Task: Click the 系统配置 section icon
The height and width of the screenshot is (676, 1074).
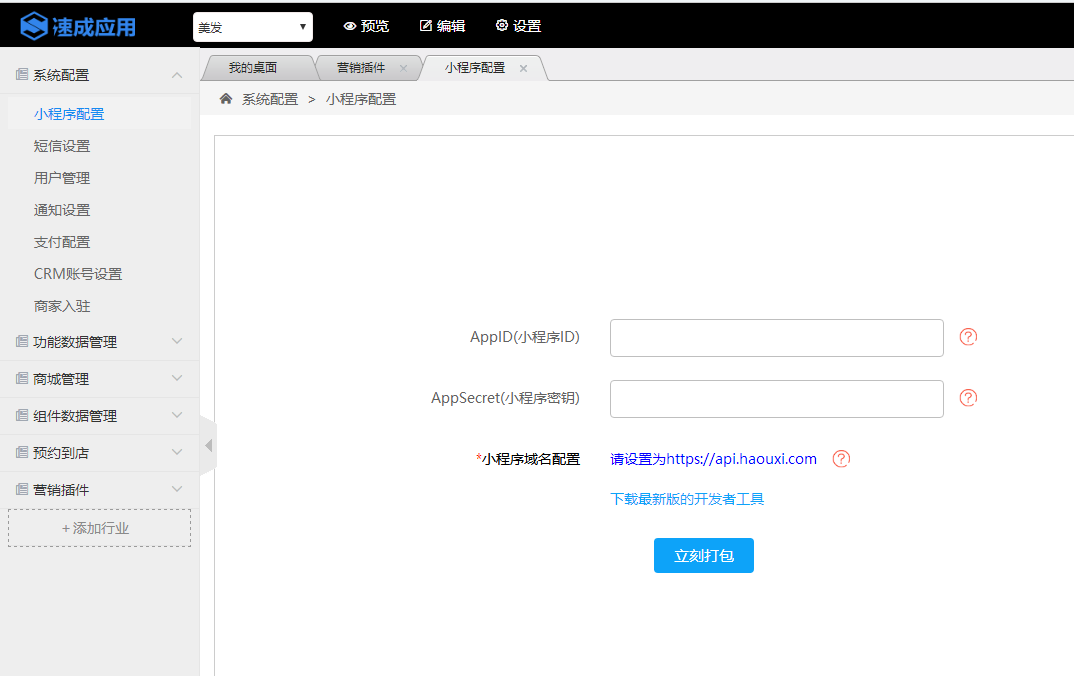Action: 22,74
